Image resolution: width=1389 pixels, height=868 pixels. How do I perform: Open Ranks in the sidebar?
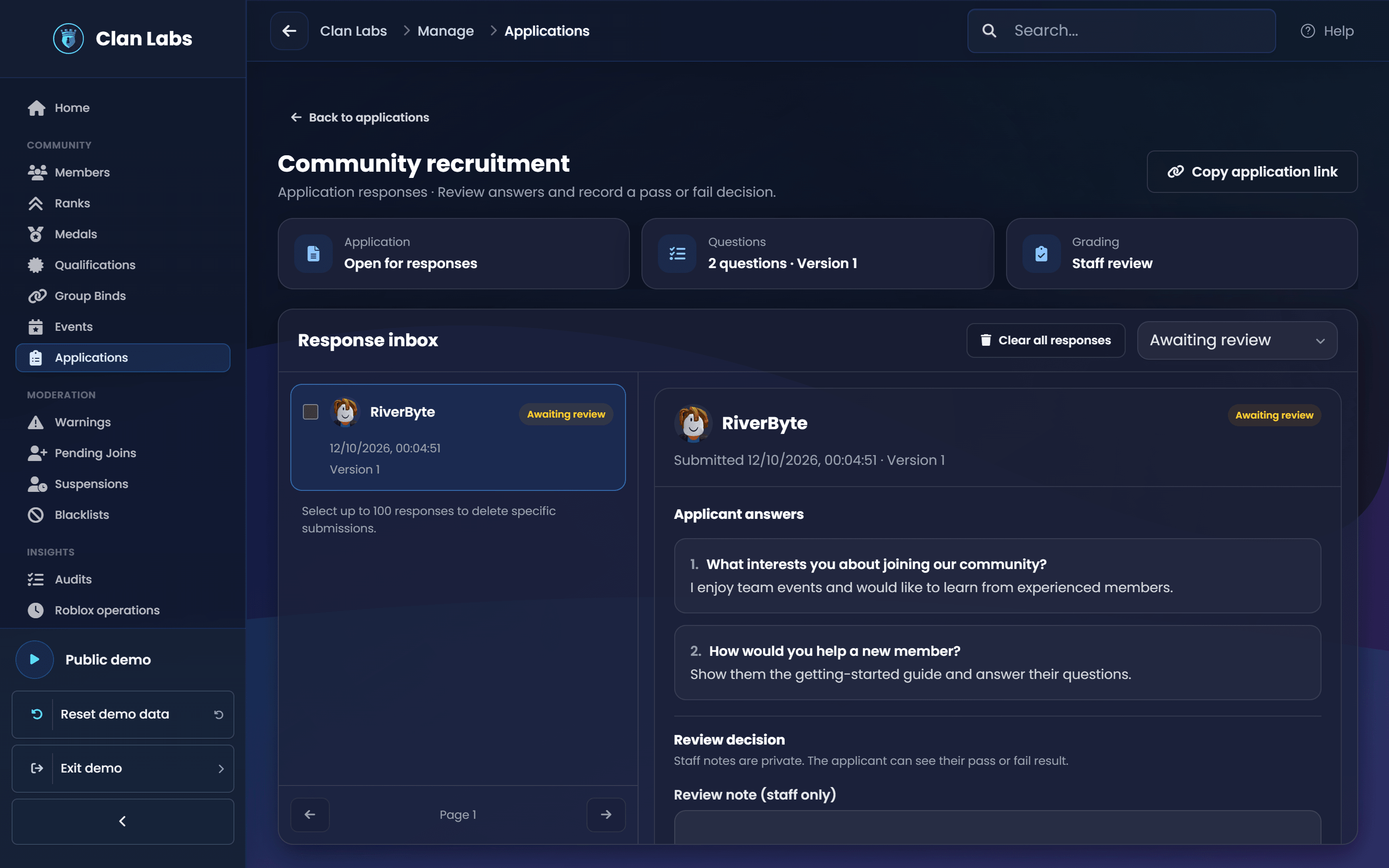(x=123, y=203)
